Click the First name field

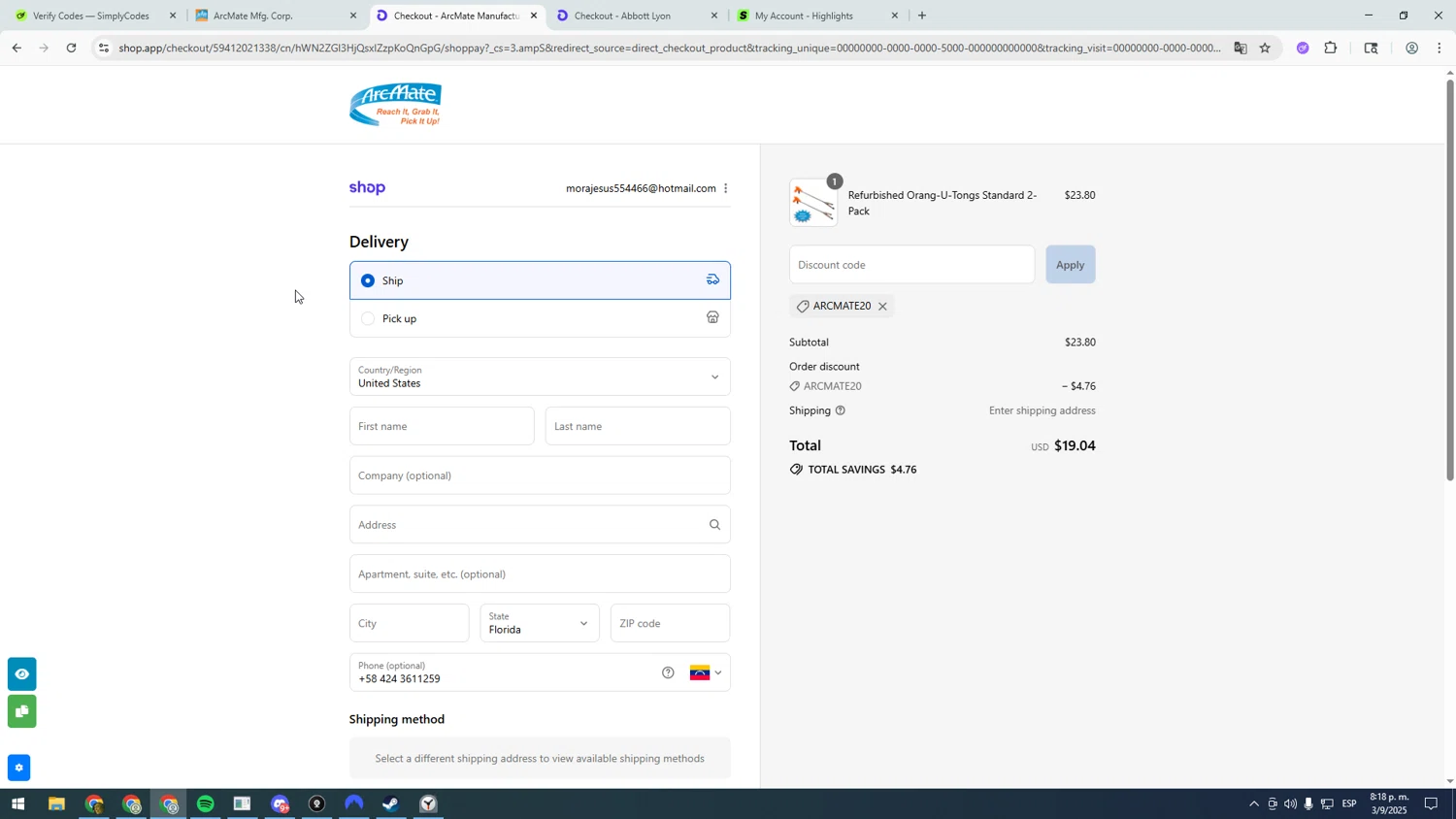point(442,426)
